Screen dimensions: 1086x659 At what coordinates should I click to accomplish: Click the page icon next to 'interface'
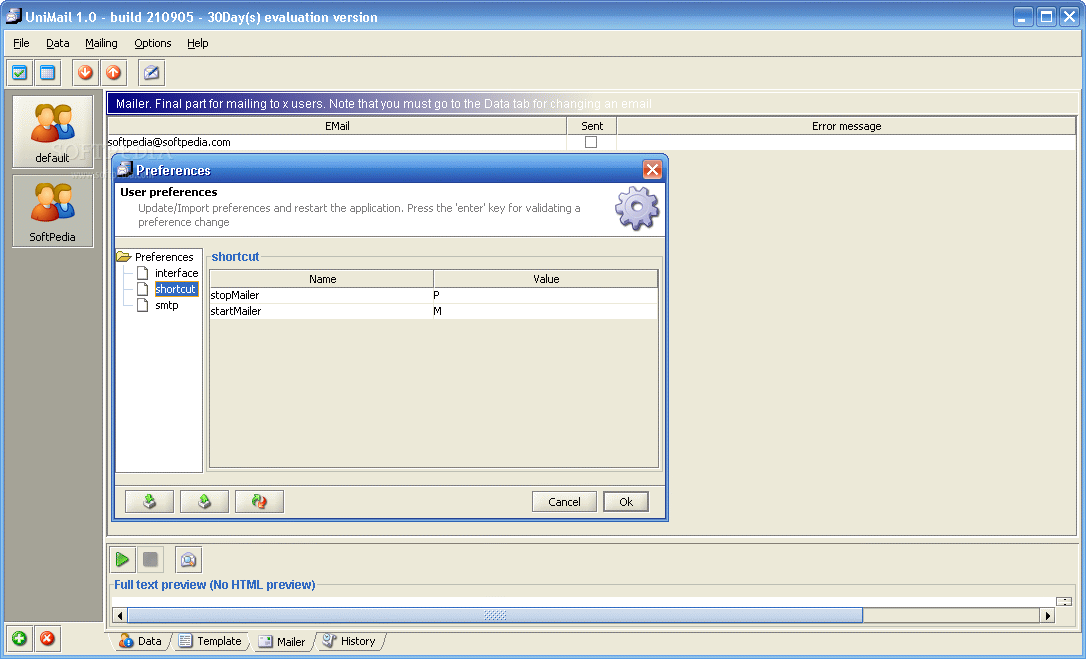pos(143,273)
